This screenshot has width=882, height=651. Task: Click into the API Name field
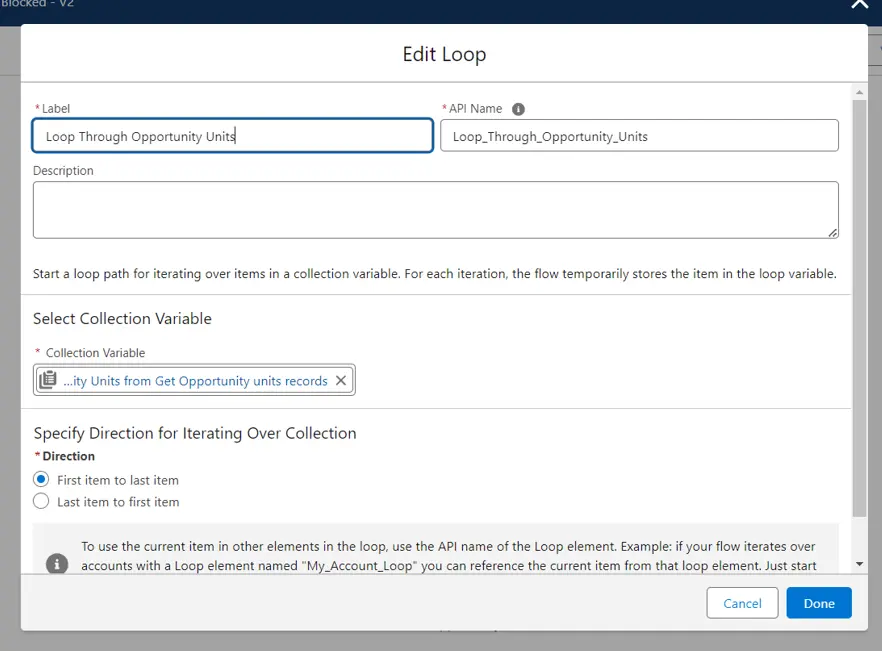click(639, 136)
